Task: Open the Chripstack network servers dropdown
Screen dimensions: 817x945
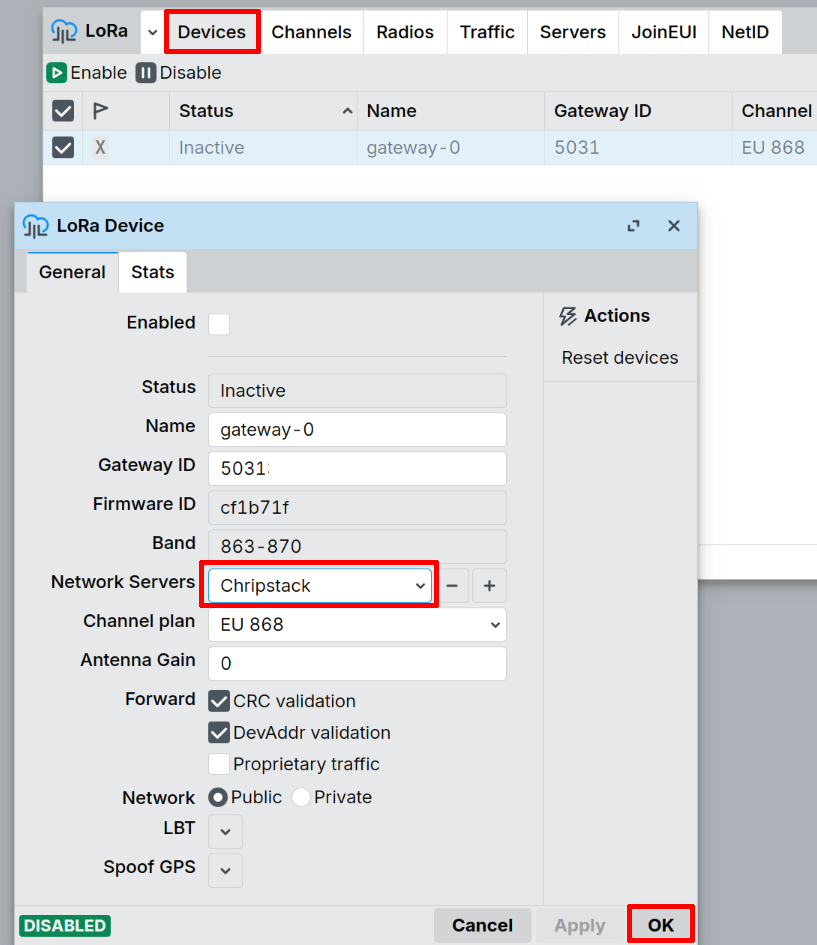Action: [318, 585]
